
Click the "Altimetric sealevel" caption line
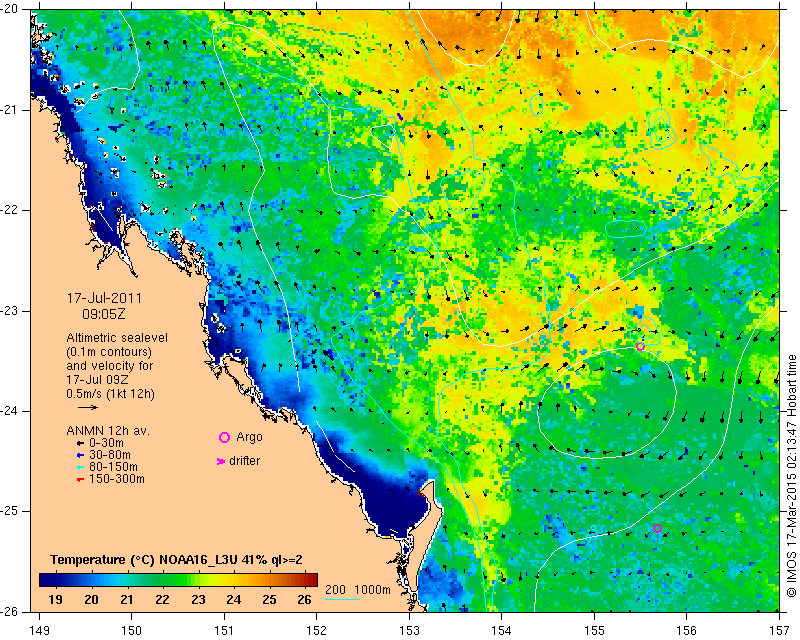point(117,338)
